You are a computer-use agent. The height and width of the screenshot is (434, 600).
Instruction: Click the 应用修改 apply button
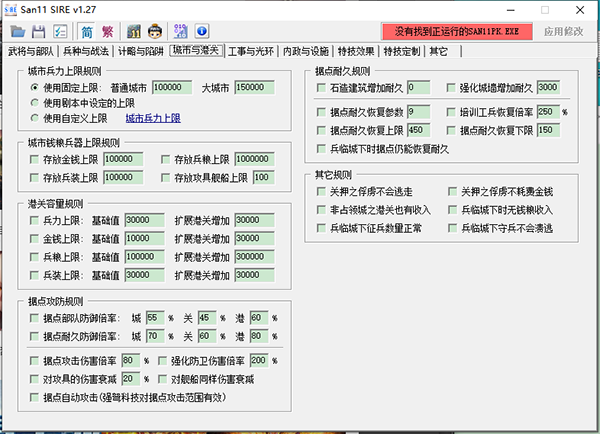(564, 31)
